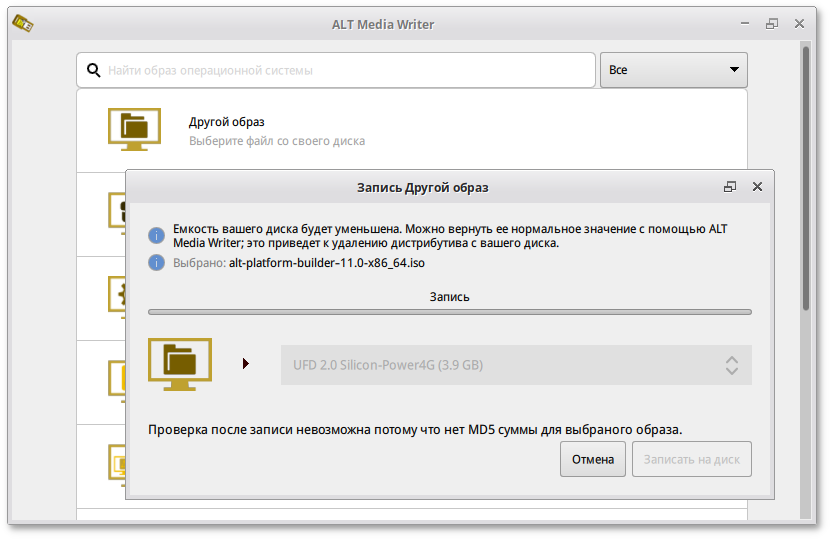Click the yellow monitor icon behind the dialog's left edge
The image size is (830, 539).
pyautogui.click(x=115, y=380)
